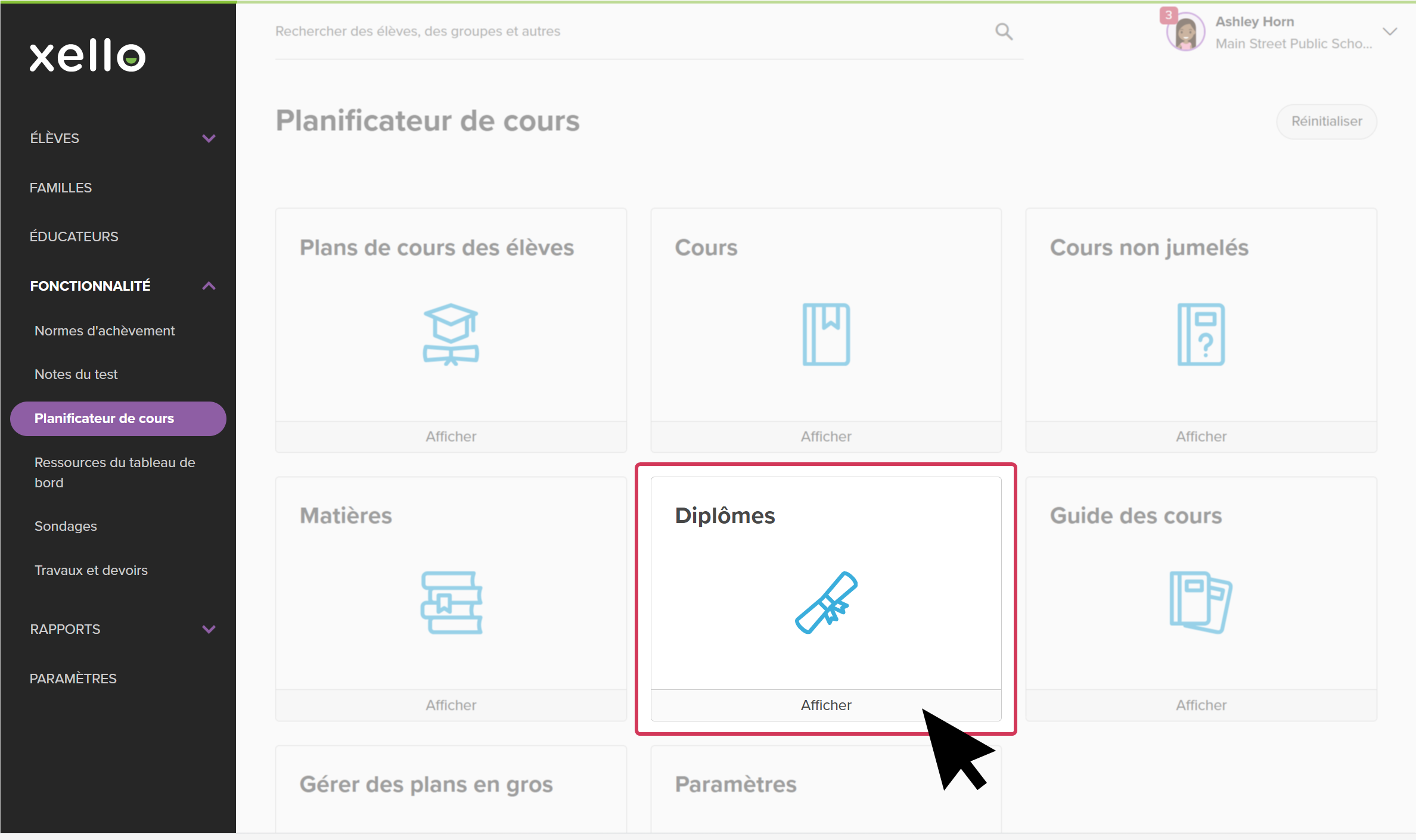Click the Matières card title

coord(346,515)
